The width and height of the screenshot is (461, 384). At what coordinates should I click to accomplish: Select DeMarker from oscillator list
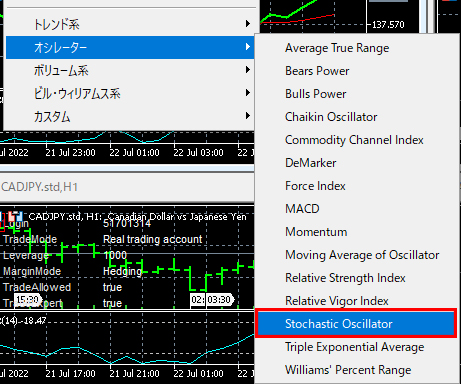[x=357, y=163]
